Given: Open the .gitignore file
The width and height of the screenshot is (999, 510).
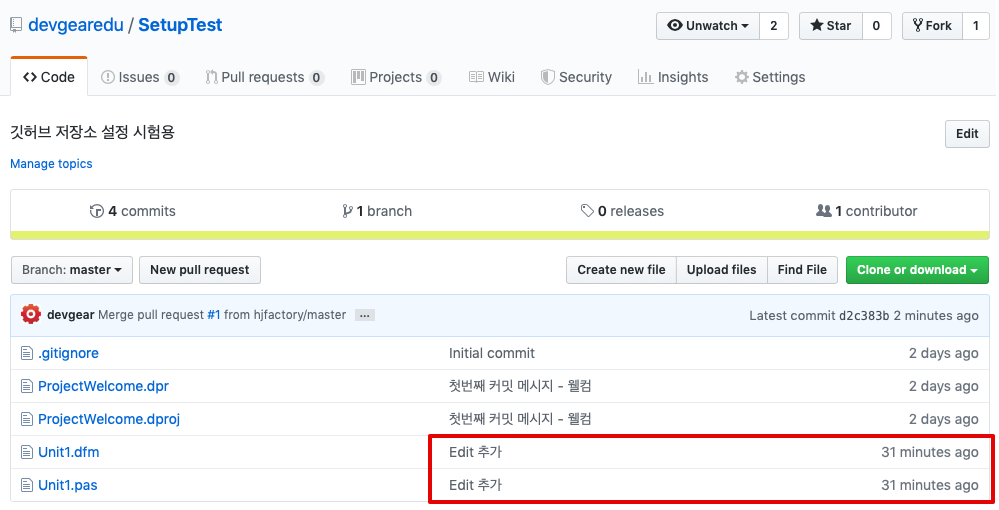Looking at the screenshot, I should tap(68, 353).
